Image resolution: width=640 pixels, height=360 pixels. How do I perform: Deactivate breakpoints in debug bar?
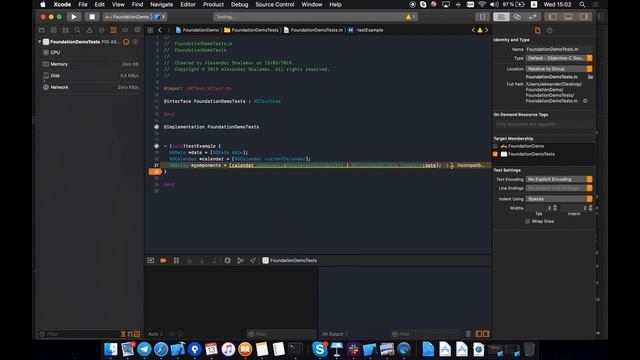163,260
